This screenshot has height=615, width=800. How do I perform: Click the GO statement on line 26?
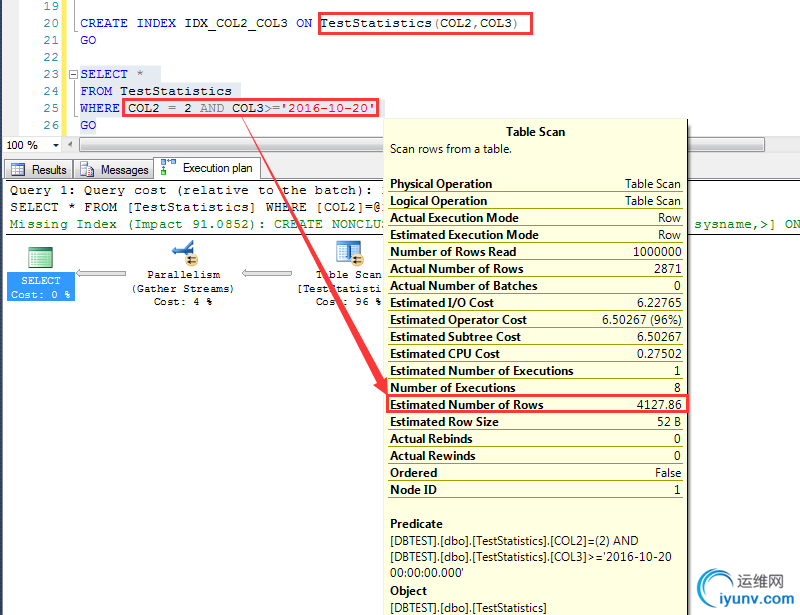88,125
